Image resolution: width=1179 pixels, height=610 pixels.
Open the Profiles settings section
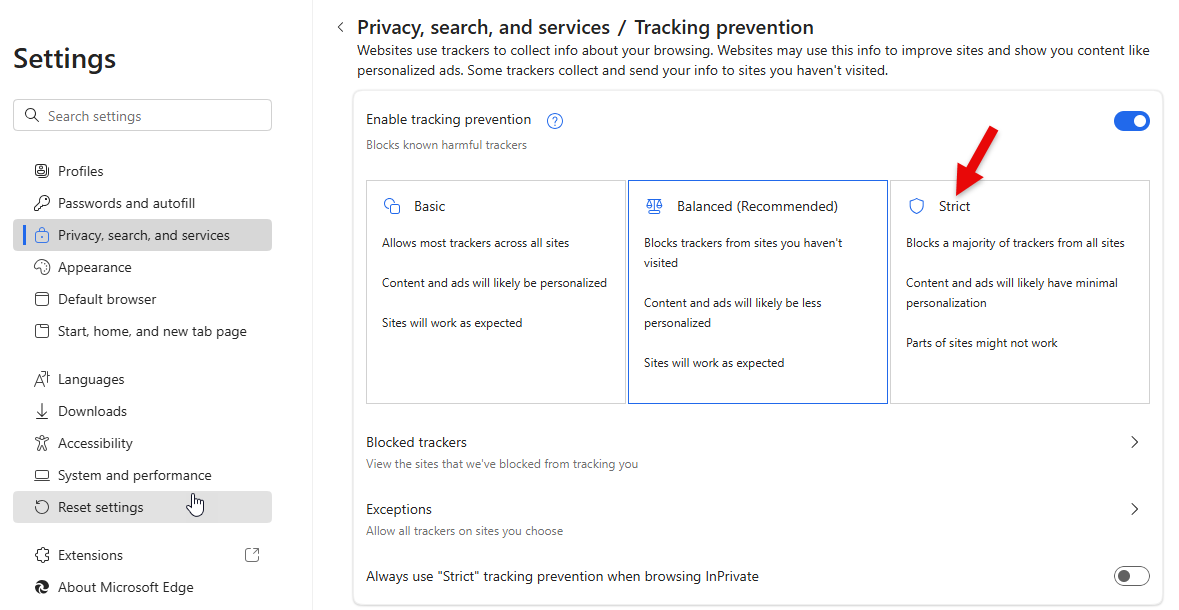(x=142, y=171)
